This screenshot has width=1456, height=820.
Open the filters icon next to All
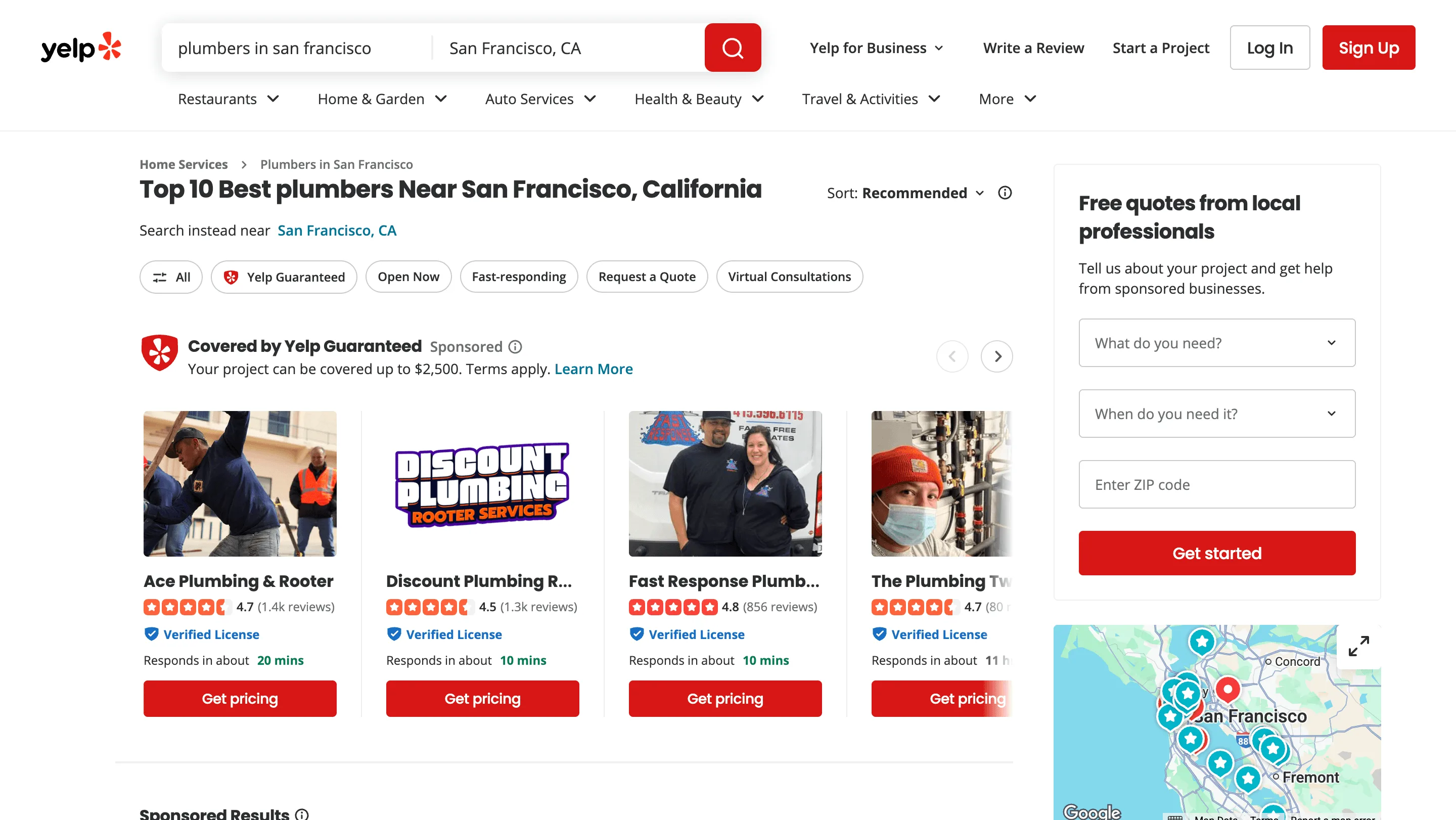coord(160,277)
